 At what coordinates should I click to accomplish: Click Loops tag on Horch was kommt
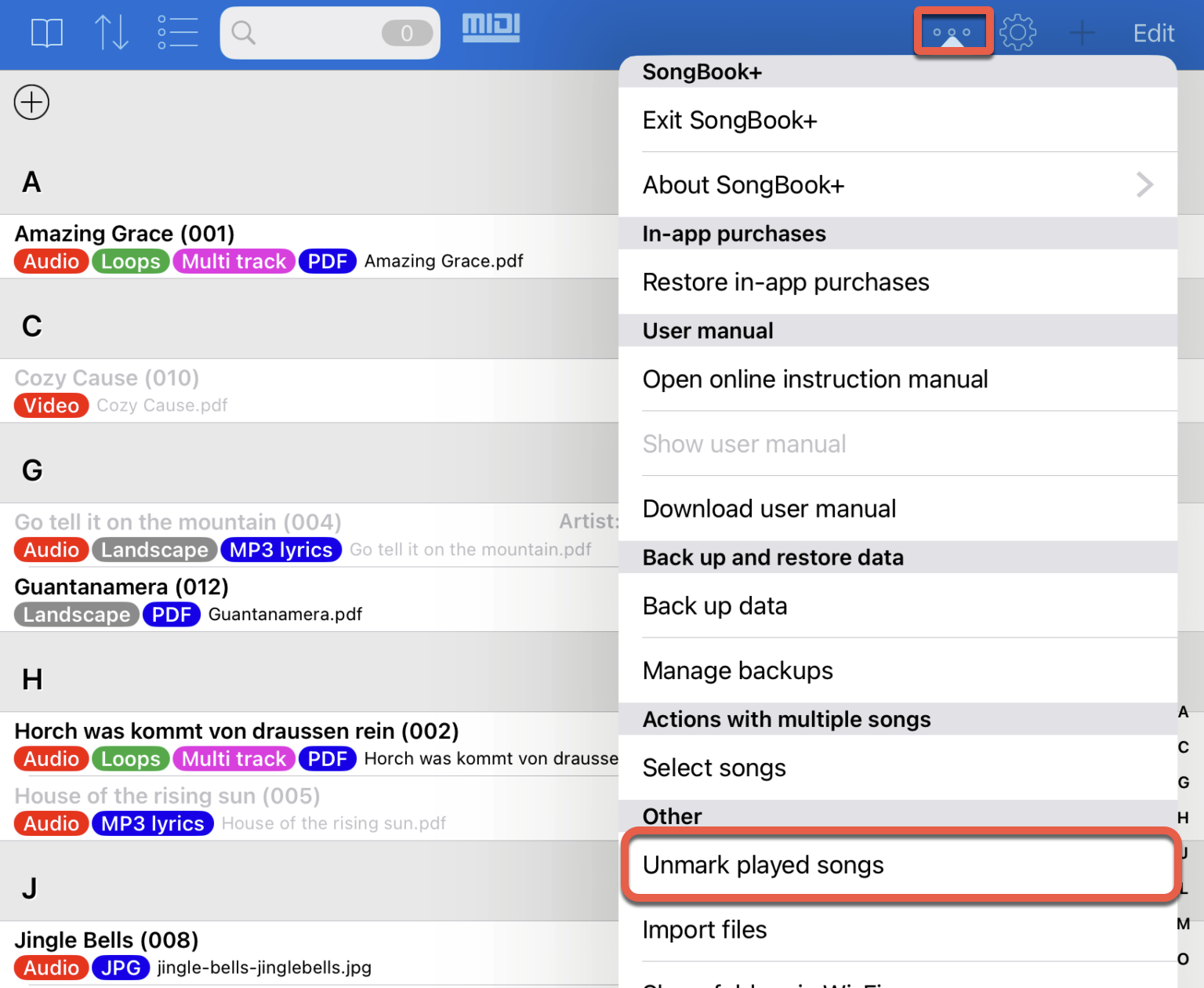[130, 759]
